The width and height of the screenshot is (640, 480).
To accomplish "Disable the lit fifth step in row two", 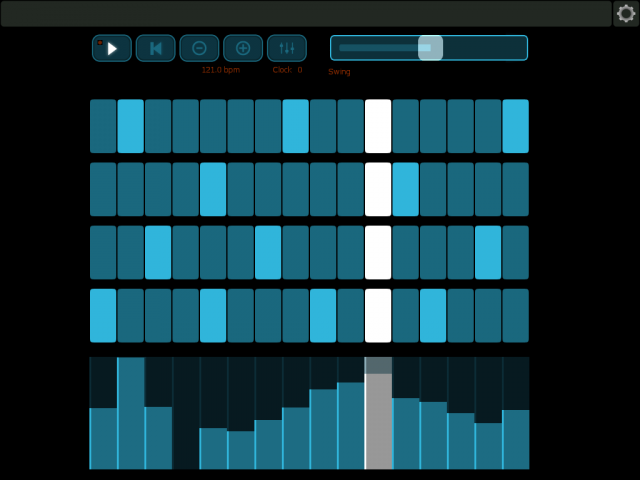I will pyautogui.click(x=213, y=189).
